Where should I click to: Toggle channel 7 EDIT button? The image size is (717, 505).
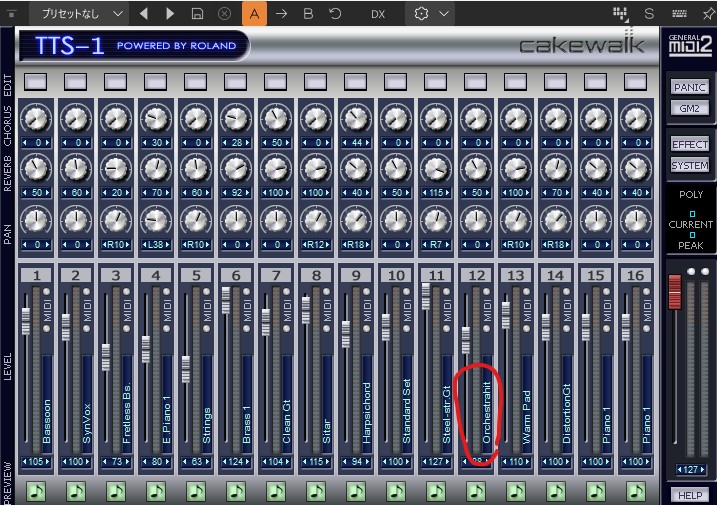coord(276,82)
